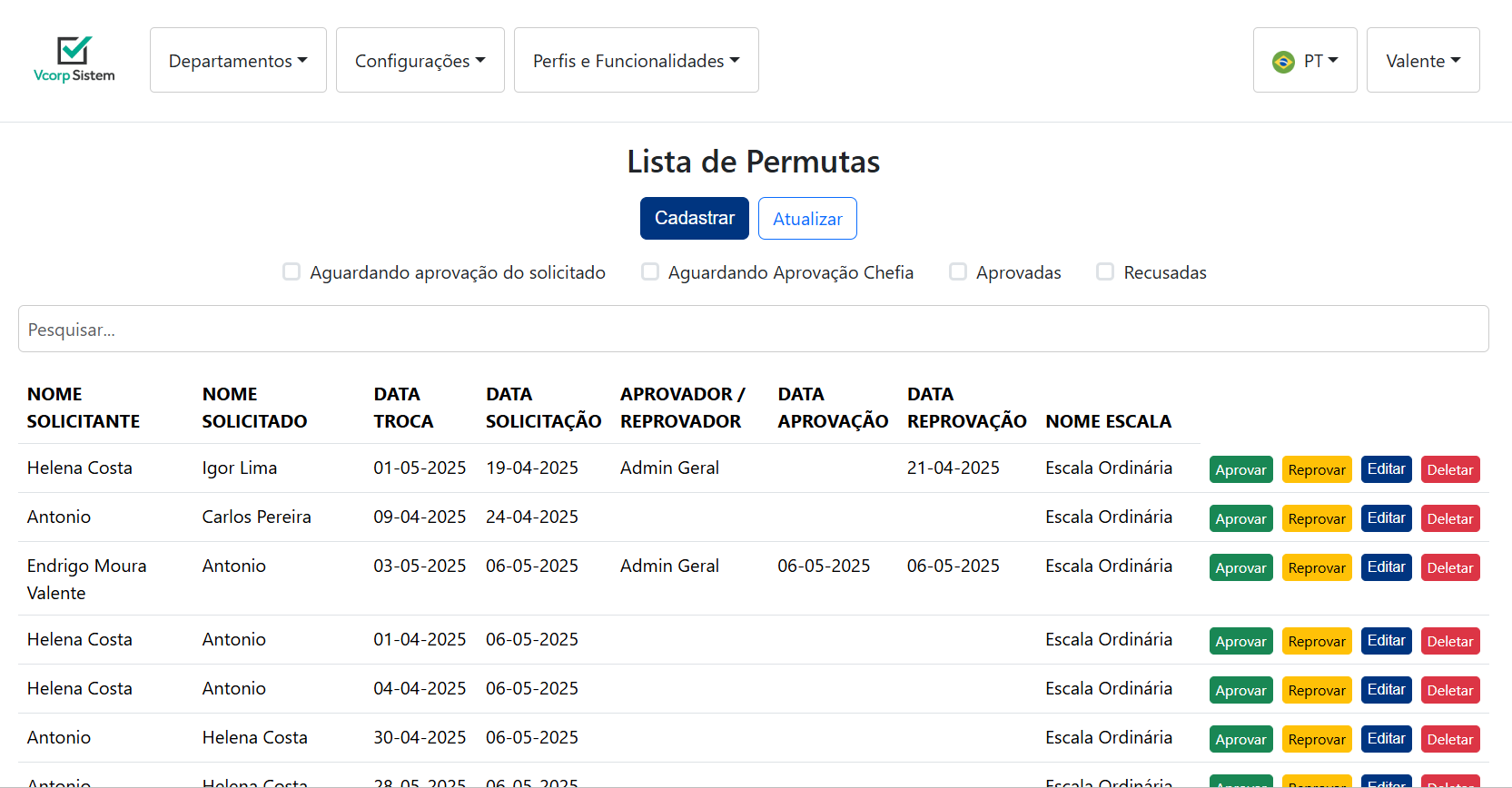Click the 19-04-2025 solicitação date
The image size is (1512, 788).
(532, 468)
